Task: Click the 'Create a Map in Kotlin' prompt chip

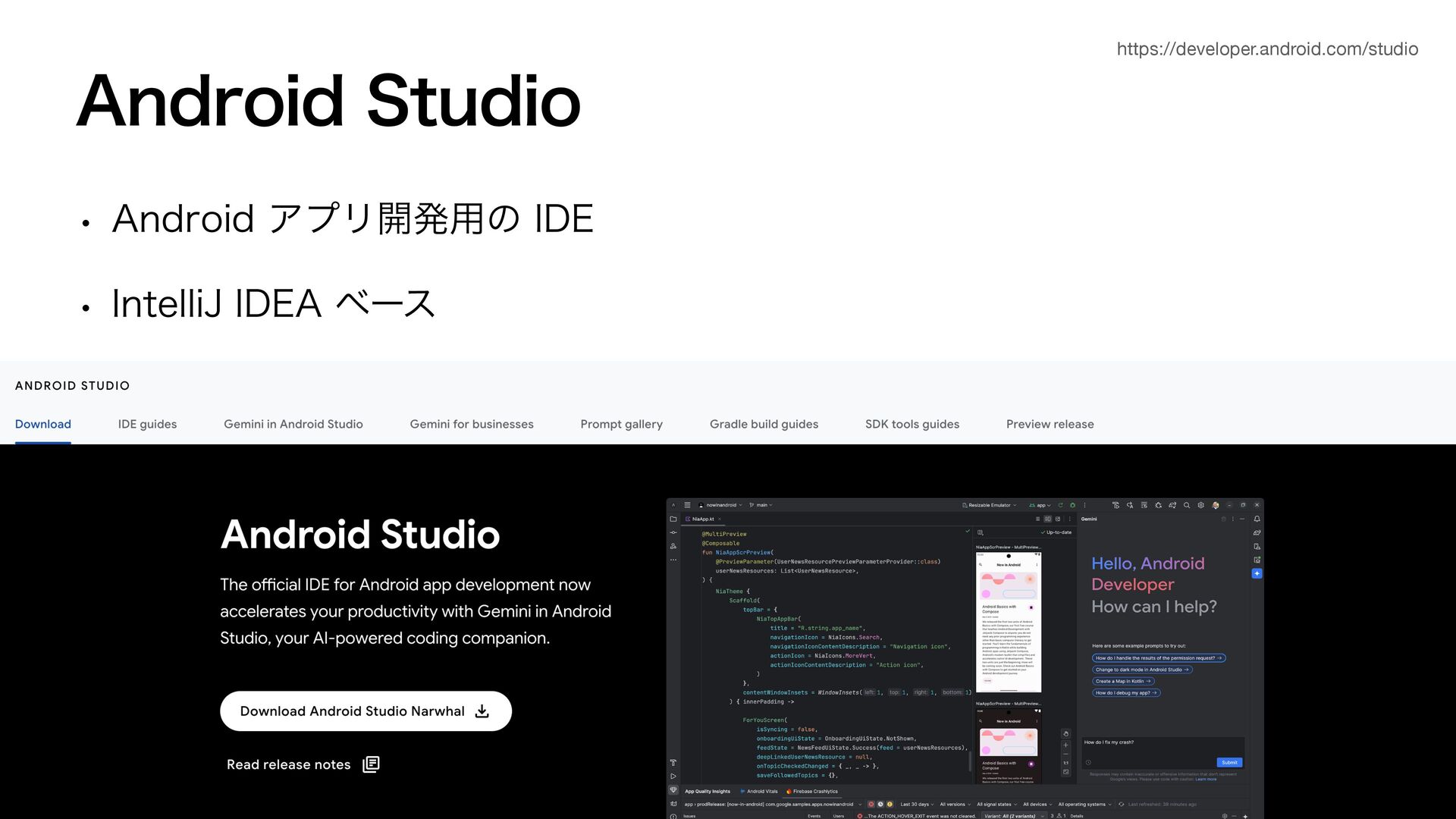Action: click(x=1123, y=681)
